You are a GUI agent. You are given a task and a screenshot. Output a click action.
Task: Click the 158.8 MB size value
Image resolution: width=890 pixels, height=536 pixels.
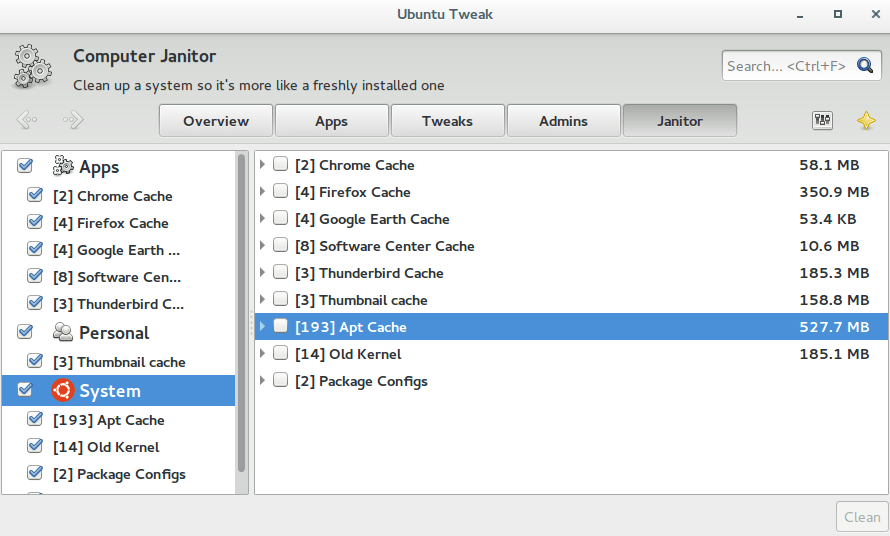pos(834,300)
